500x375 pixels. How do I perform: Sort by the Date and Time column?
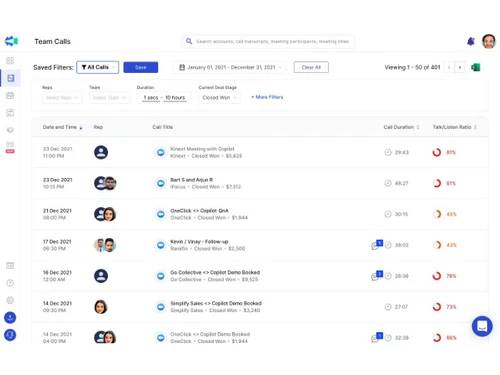point(62,127)
